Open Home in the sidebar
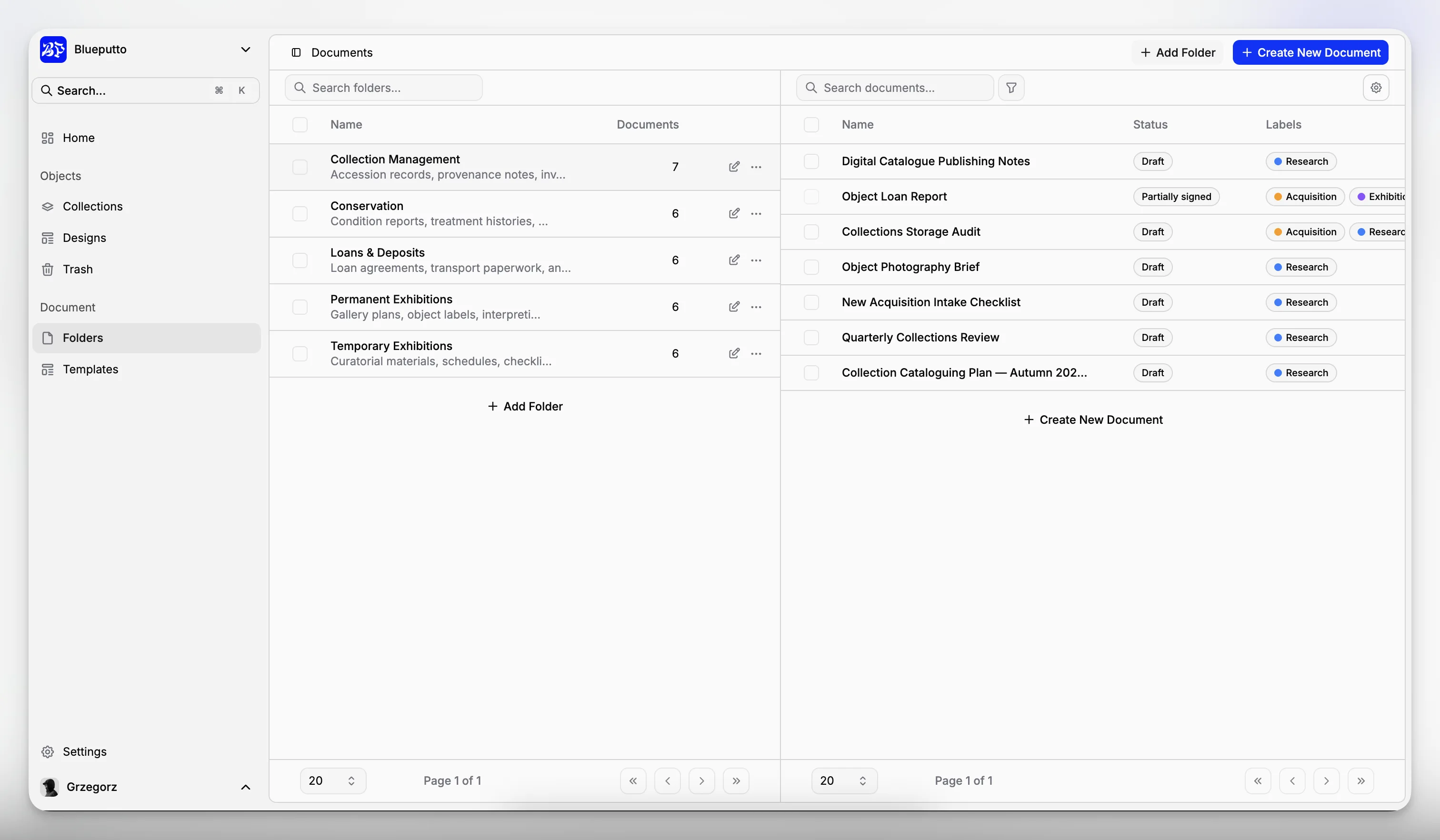Viewport: 1440px width, 840px height. [147, 138]
